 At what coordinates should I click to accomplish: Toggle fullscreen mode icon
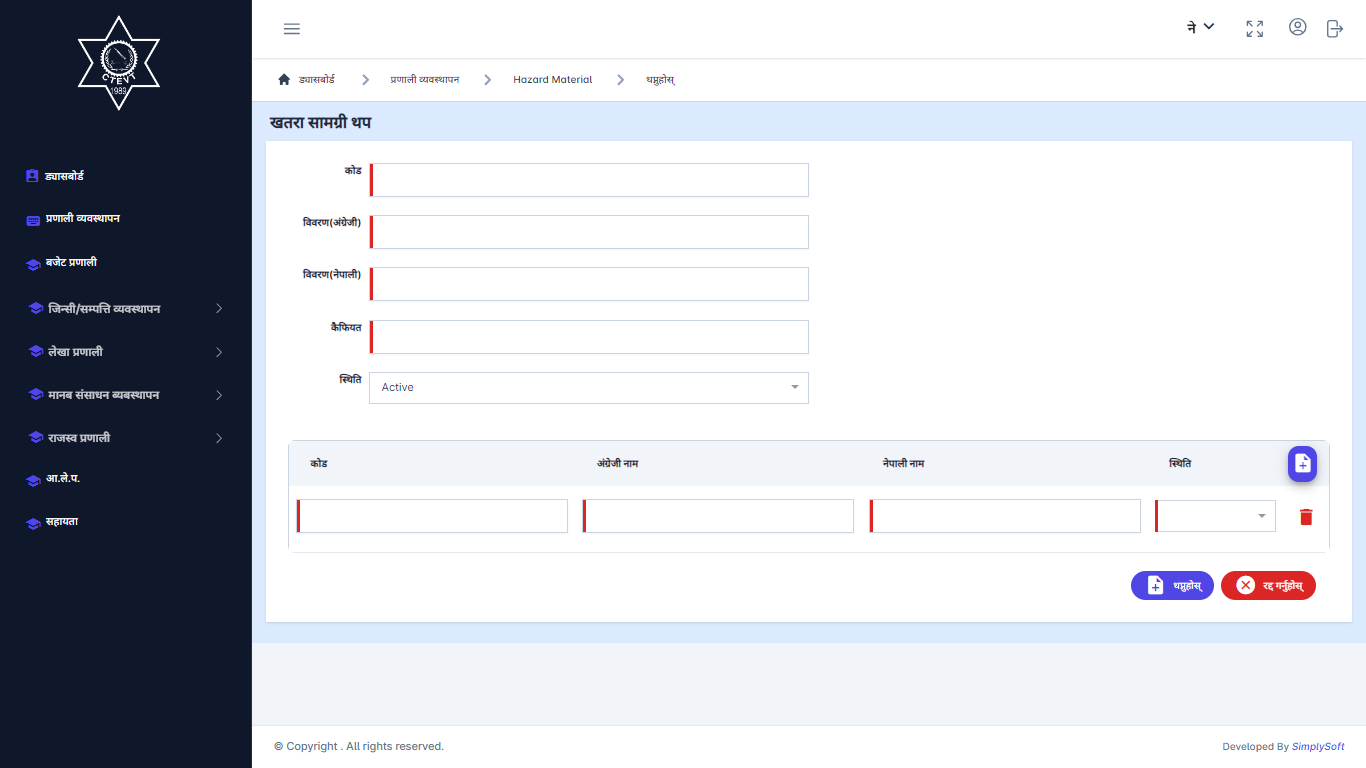coord(1254,29)
